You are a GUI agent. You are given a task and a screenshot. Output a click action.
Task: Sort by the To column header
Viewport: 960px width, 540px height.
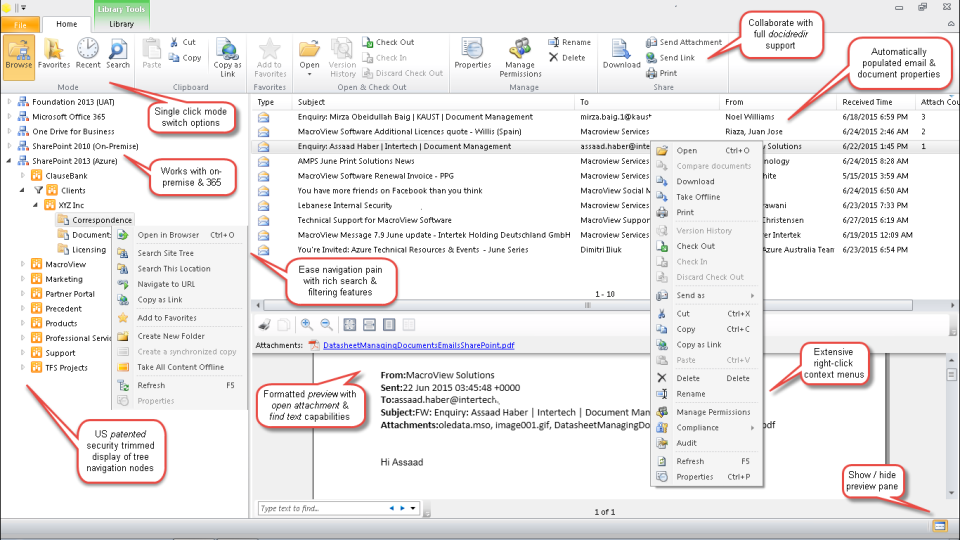[x=648, y=102]
